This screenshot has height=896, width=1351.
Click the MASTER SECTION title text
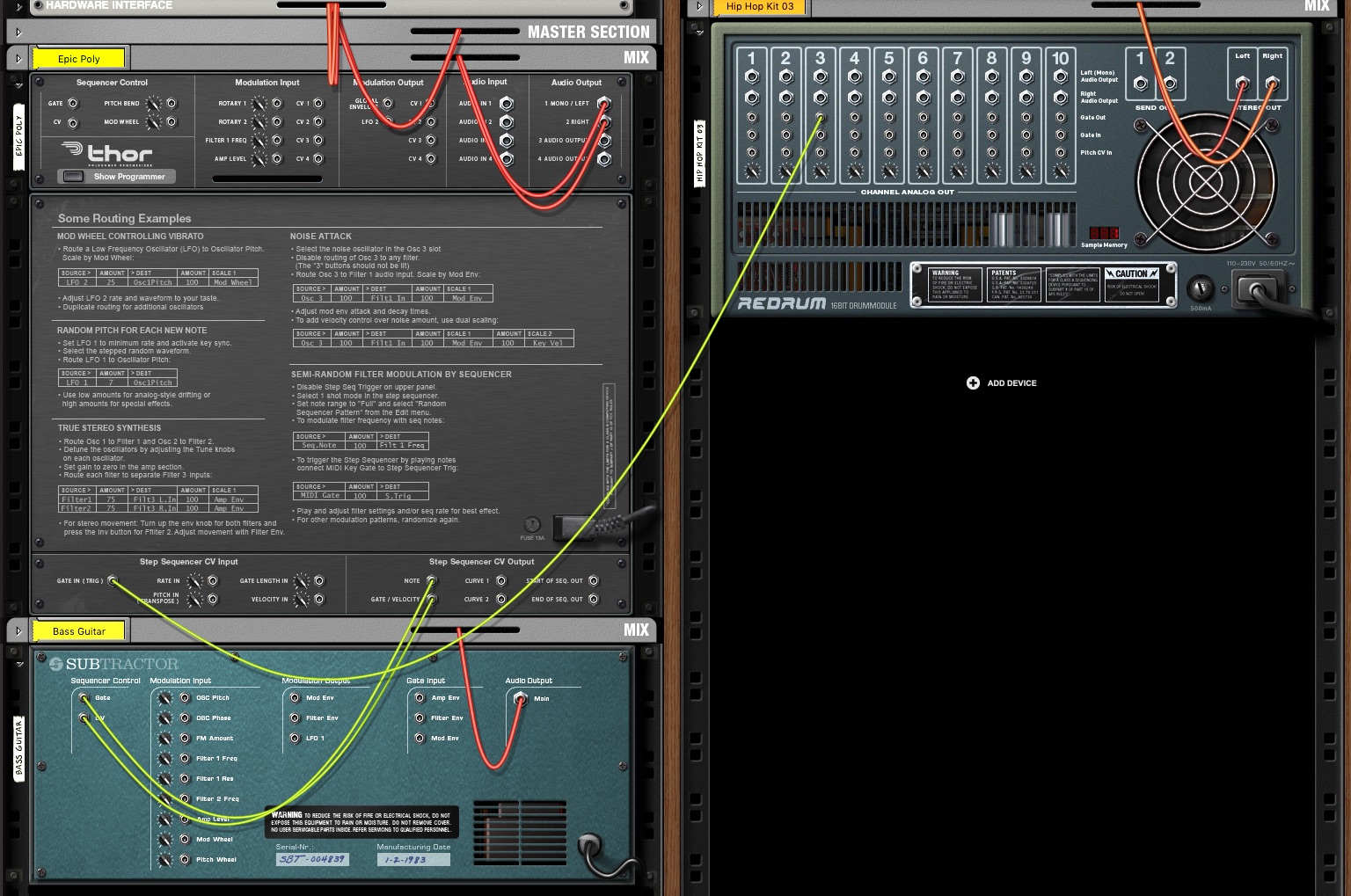point(588,33)
